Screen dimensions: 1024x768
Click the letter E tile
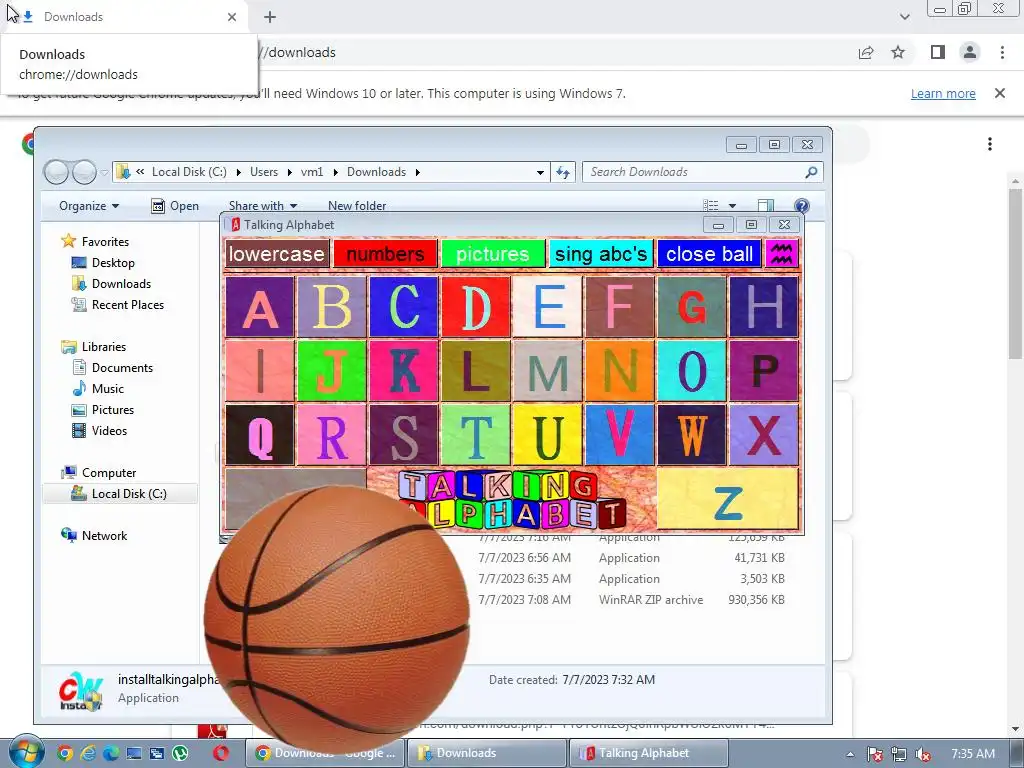[547, 306]
